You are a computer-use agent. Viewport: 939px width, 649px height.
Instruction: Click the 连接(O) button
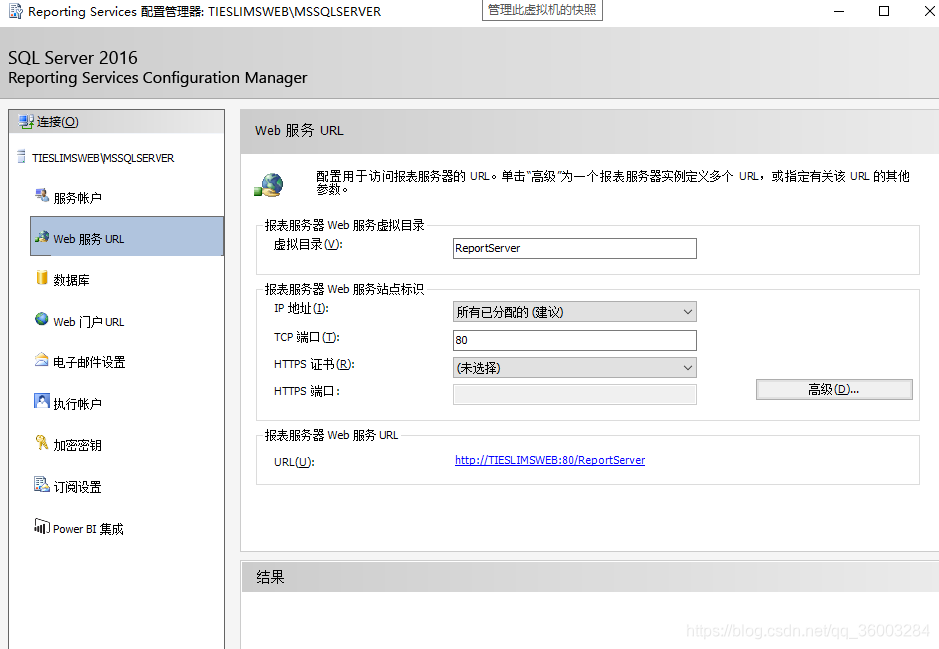[x=117, y=122]
